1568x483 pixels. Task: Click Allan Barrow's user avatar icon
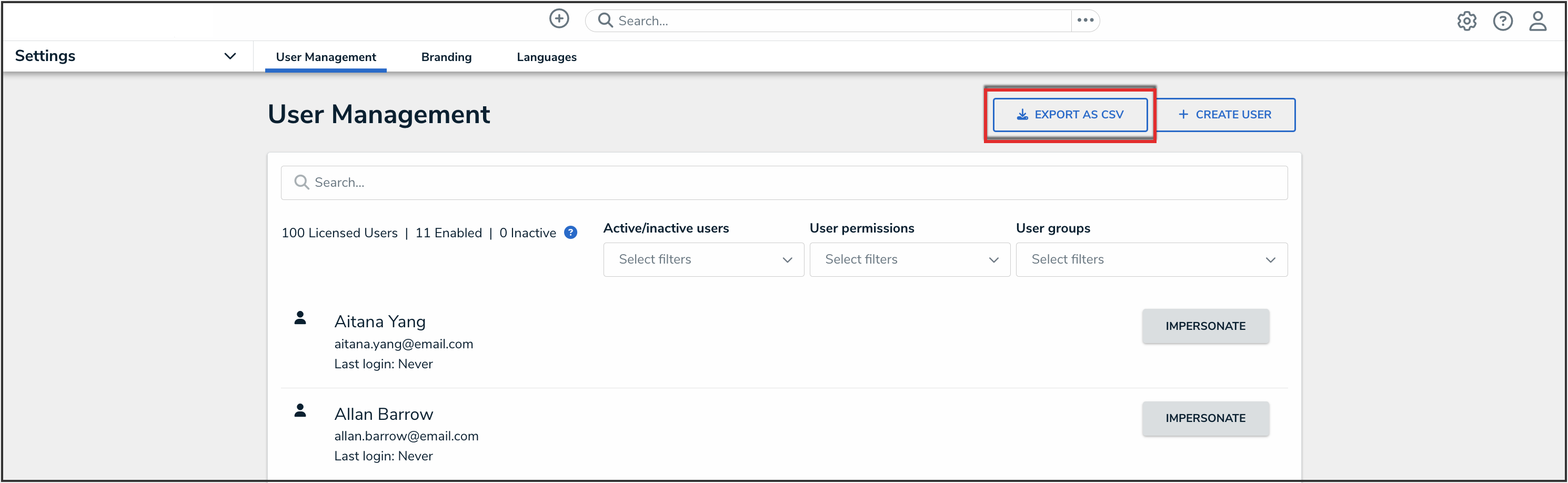click(300, 410)
